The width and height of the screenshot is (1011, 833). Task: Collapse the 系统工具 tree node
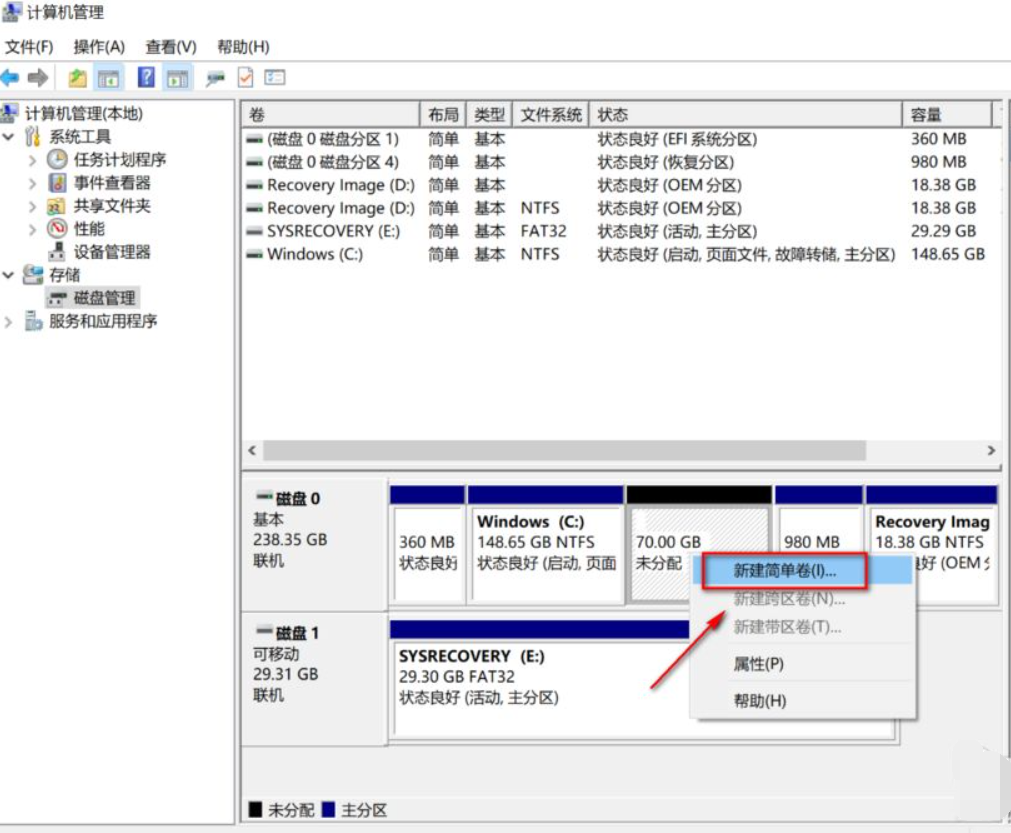pos(9,135)
